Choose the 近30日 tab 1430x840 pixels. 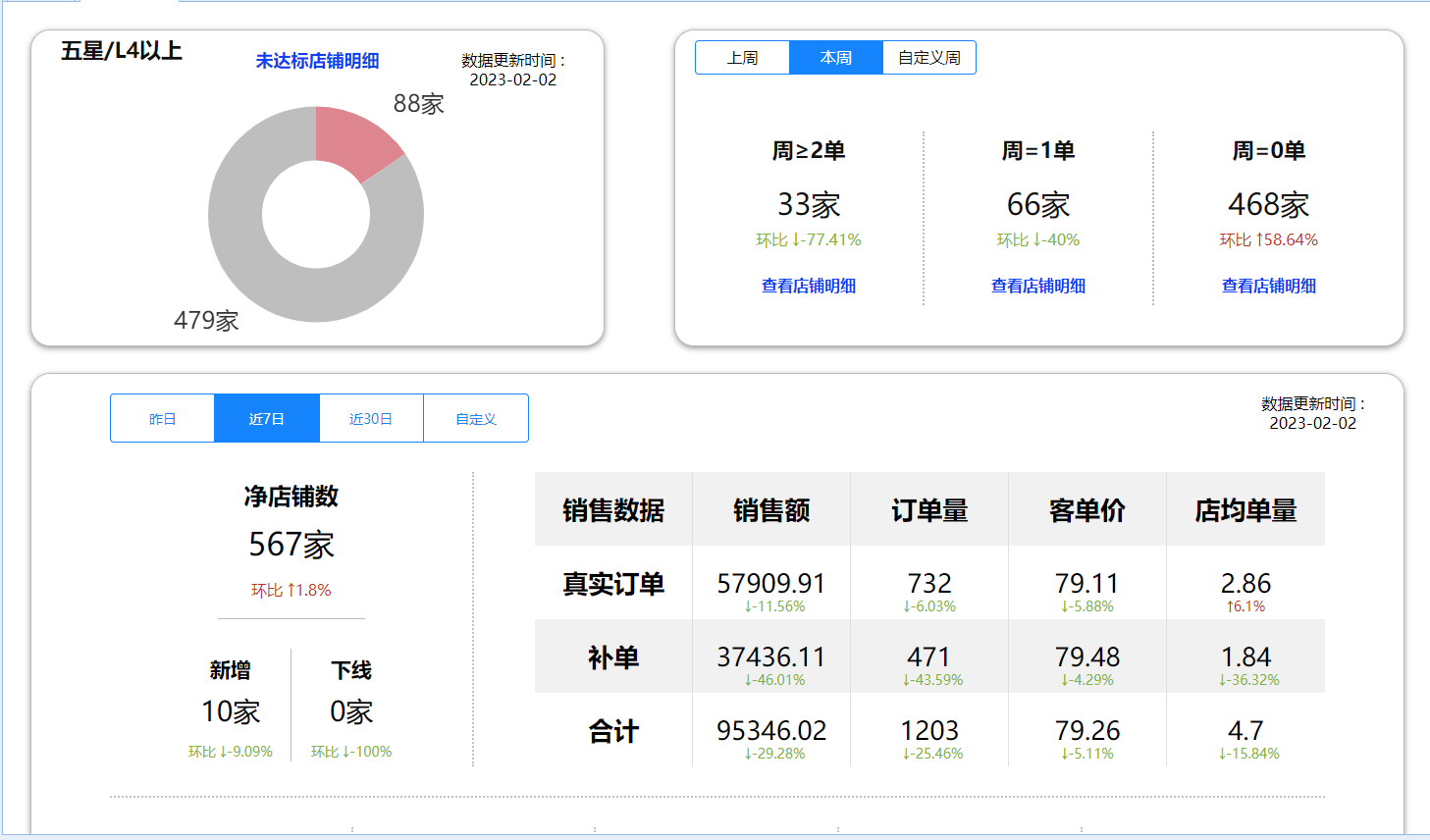pyautogui.click(x=371, y=419)
